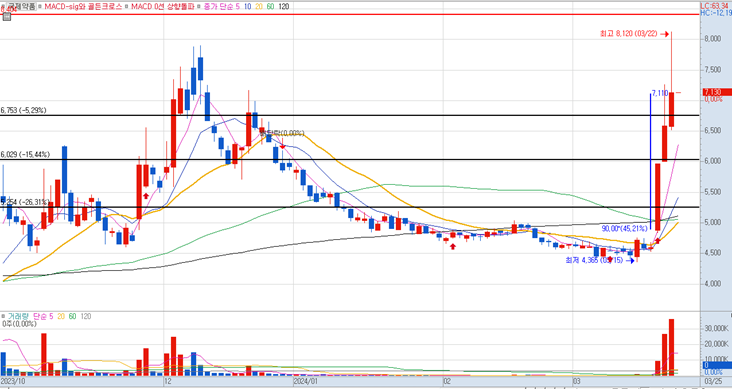The width and height of the screenshot is (732, 389).
Task: Click the HC:-12.19 value at top right
Action: tap(716, 13)
